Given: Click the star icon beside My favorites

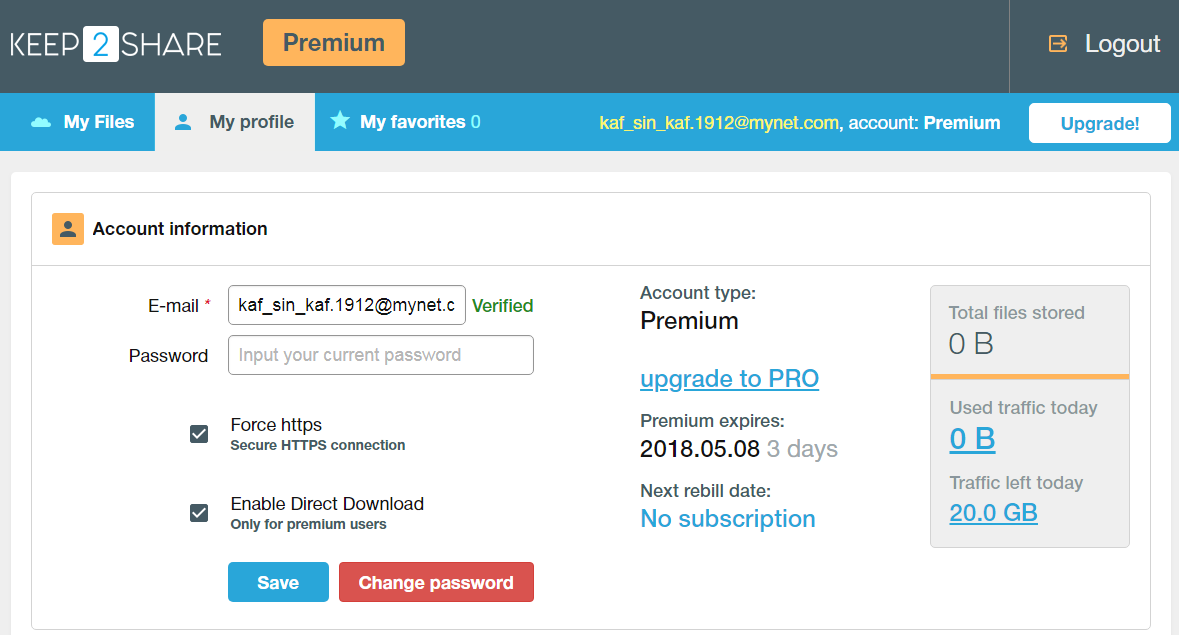Looking at the screenshot, I should [340, 120].
